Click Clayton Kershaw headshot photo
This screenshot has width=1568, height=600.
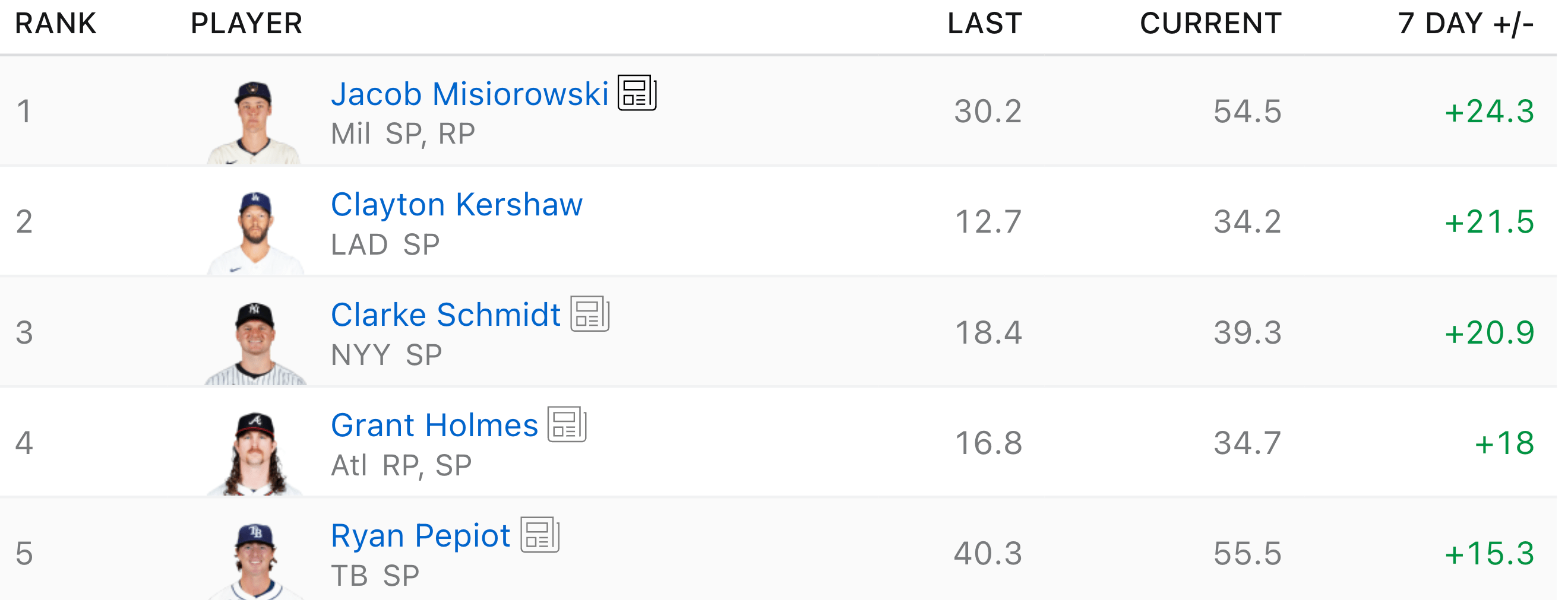[255, 233]
